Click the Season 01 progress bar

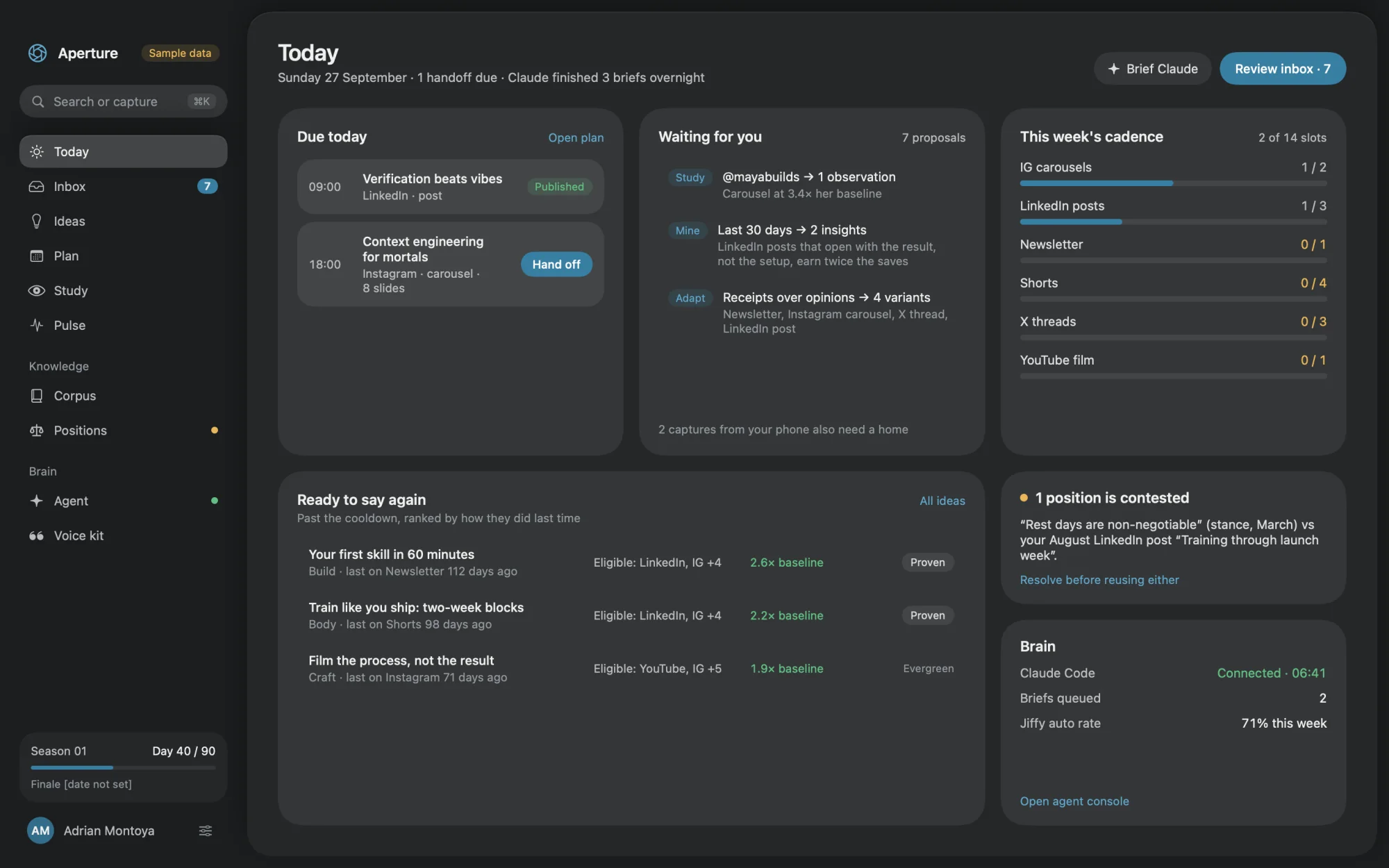pyautogui.click(x=123, y=767)
